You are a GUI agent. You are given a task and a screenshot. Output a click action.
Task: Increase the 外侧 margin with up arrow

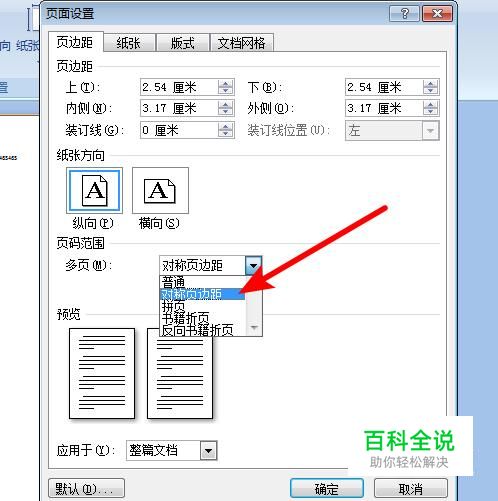(430, 104)
